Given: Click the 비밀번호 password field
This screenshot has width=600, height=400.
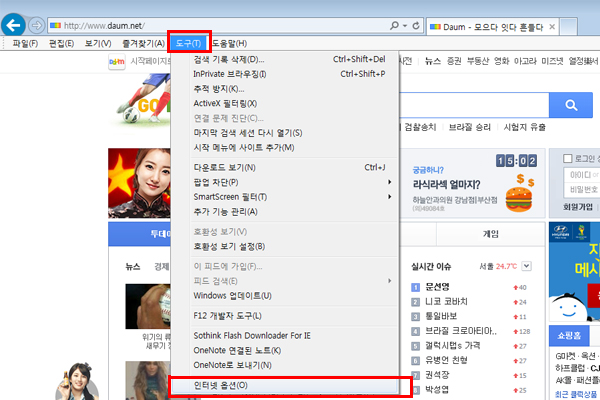Looking at the screenshot, I should click(582, 189).
